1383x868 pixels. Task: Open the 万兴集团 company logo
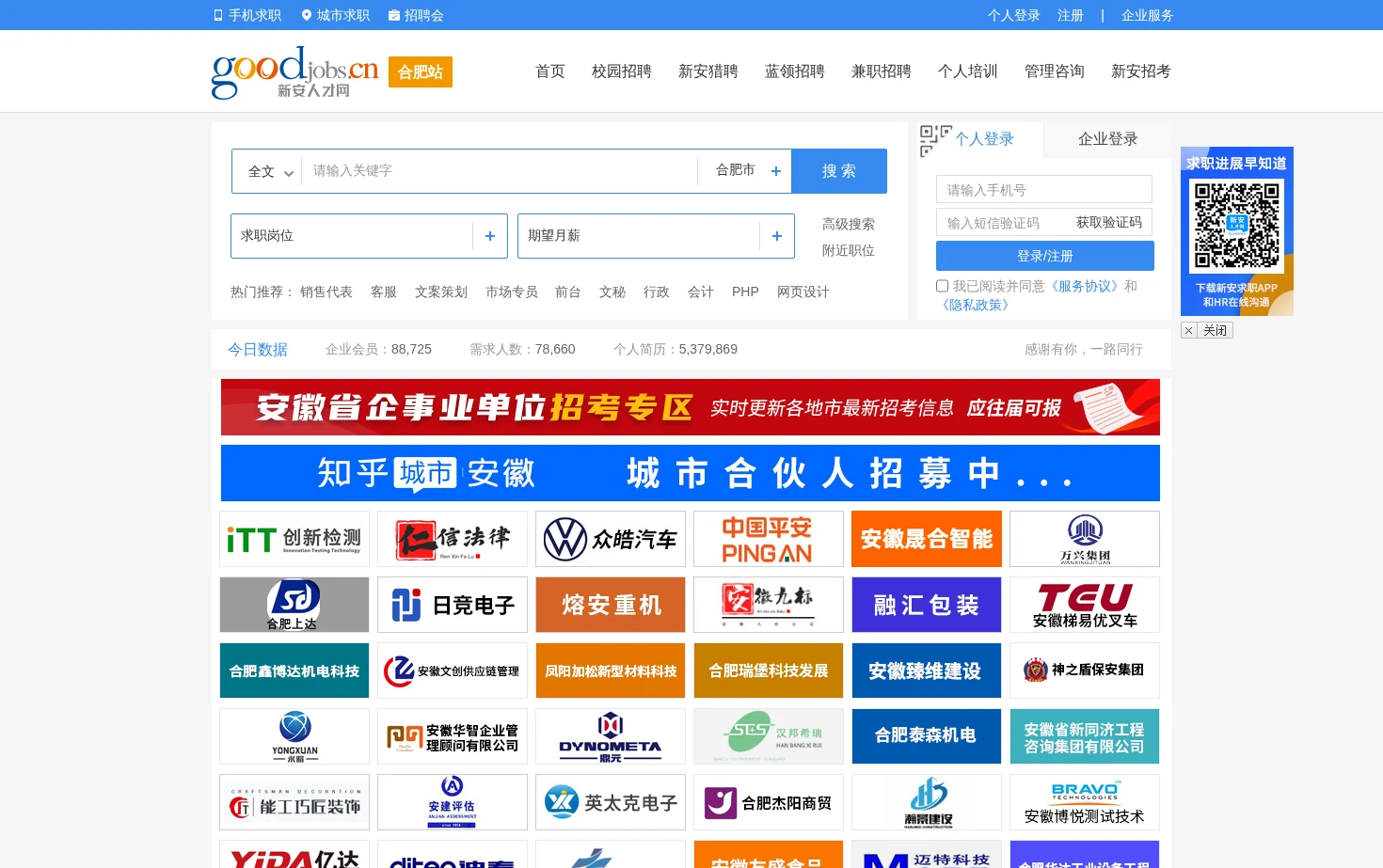click(1085, 539)
